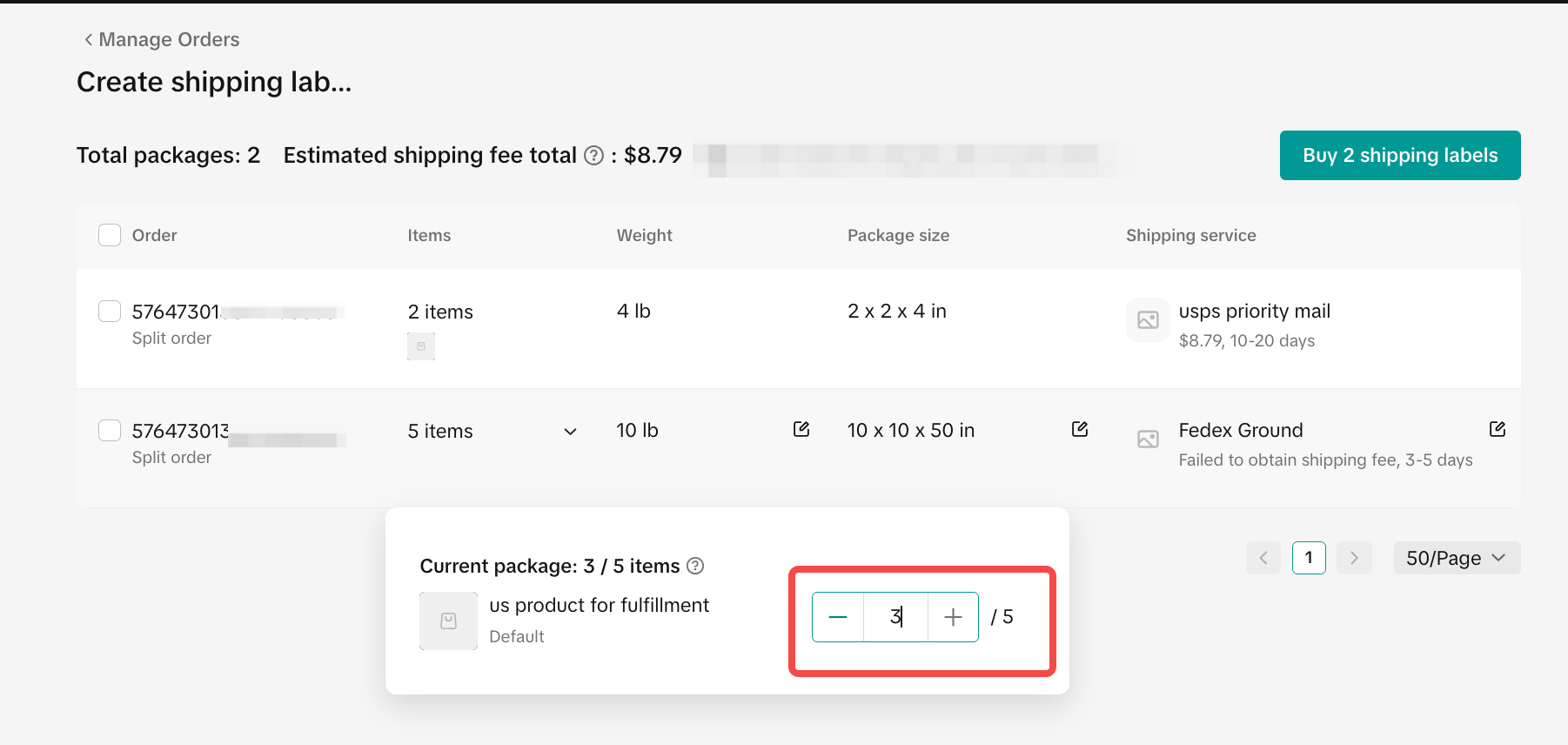Select page 1 in pagination
The height and width of the screenshot is (745, 1568).
pos(1308,558)
